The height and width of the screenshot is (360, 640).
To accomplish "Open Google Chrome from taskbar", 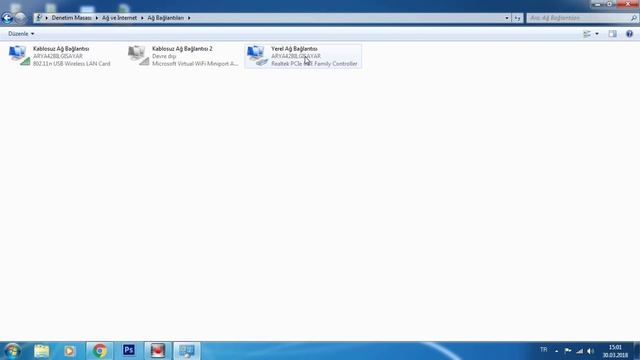I will coord(99,351).
